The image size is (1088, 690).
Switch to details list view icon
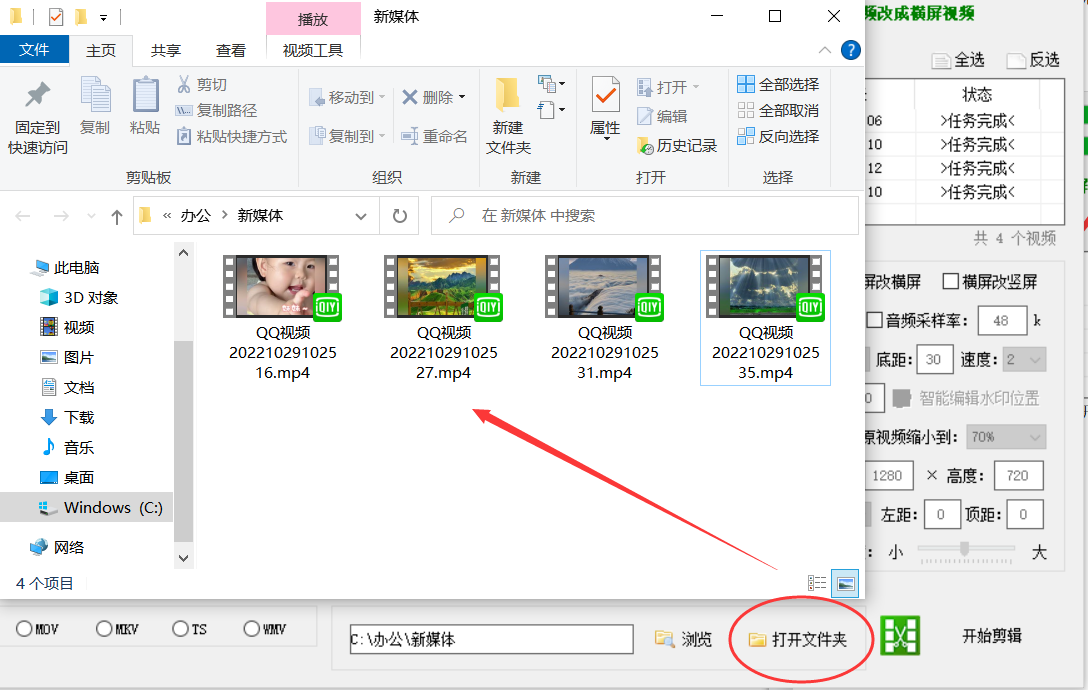click(817, 583)
